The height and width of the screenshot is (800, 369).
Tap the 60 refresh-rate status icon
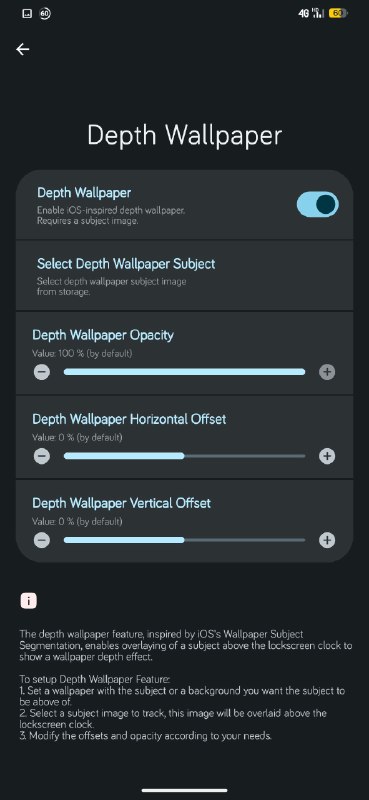[x=44, y=13]
